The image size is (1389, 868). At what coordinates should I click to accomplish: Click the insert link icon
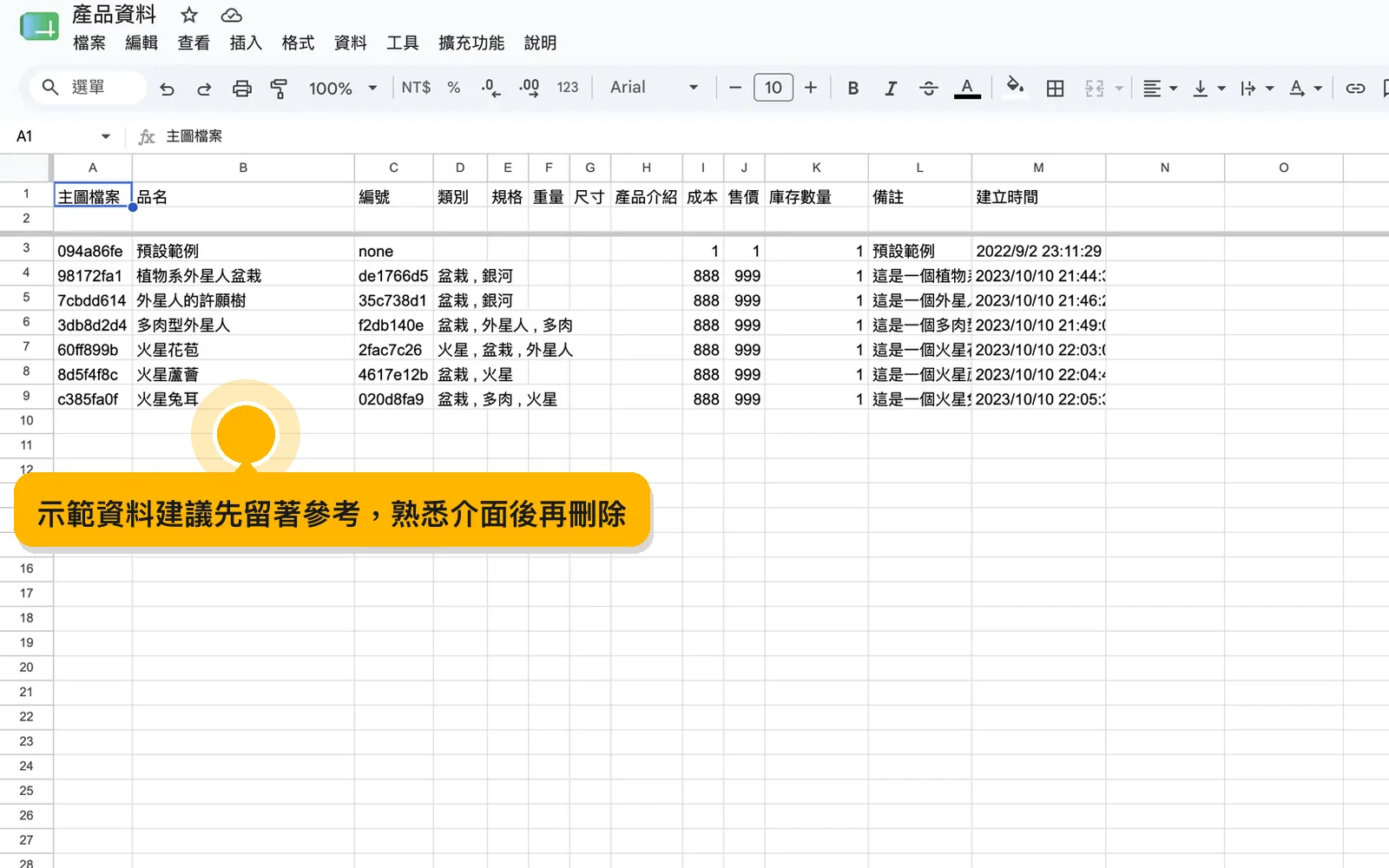tap(1355, 88)
